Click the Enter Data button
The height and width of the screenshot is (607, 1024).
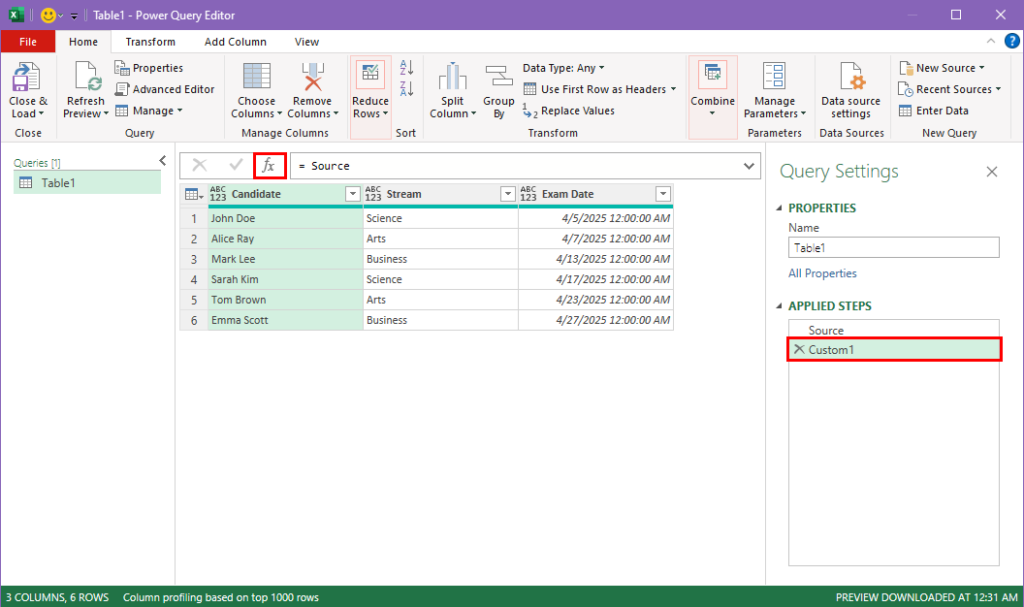click(934, 111)
